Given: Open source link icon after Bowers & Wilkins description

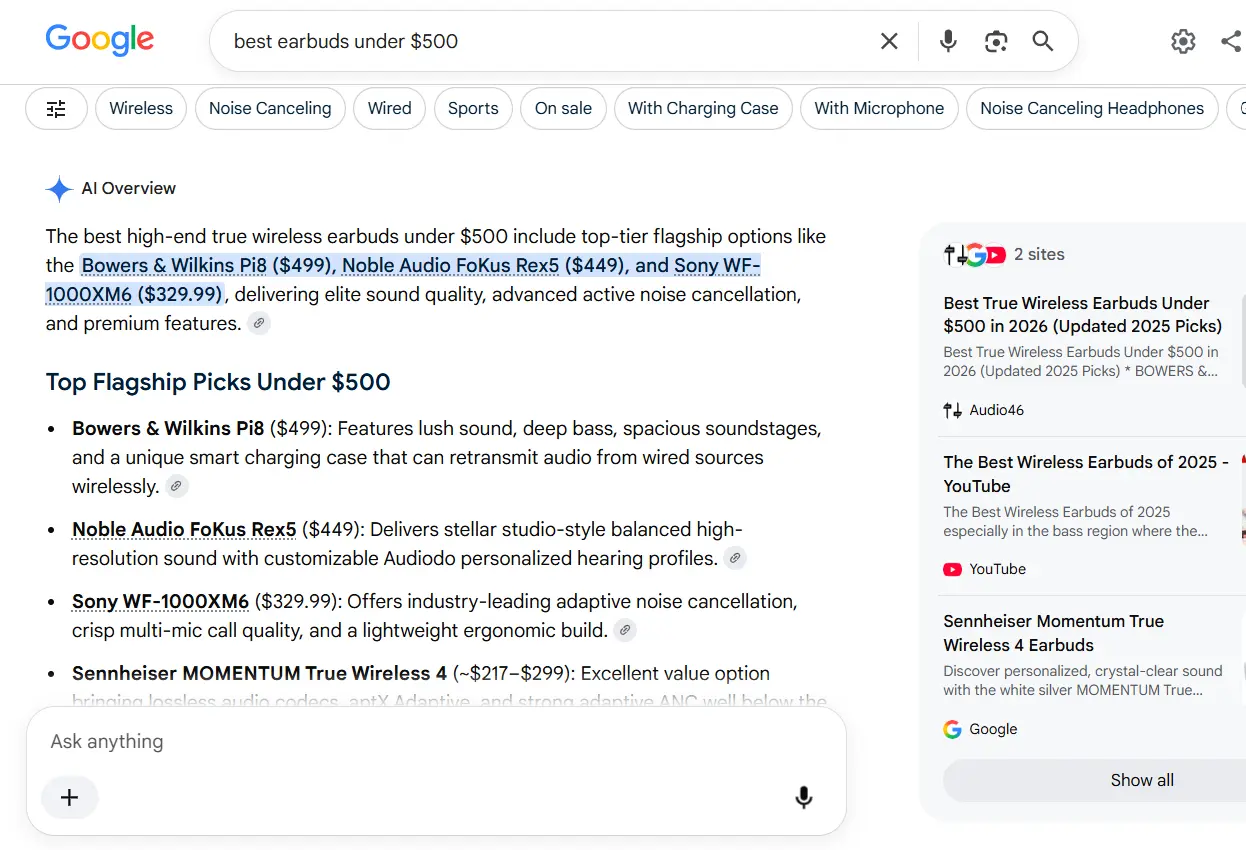Looking at the screenshot, I should (x=177, y=486).
